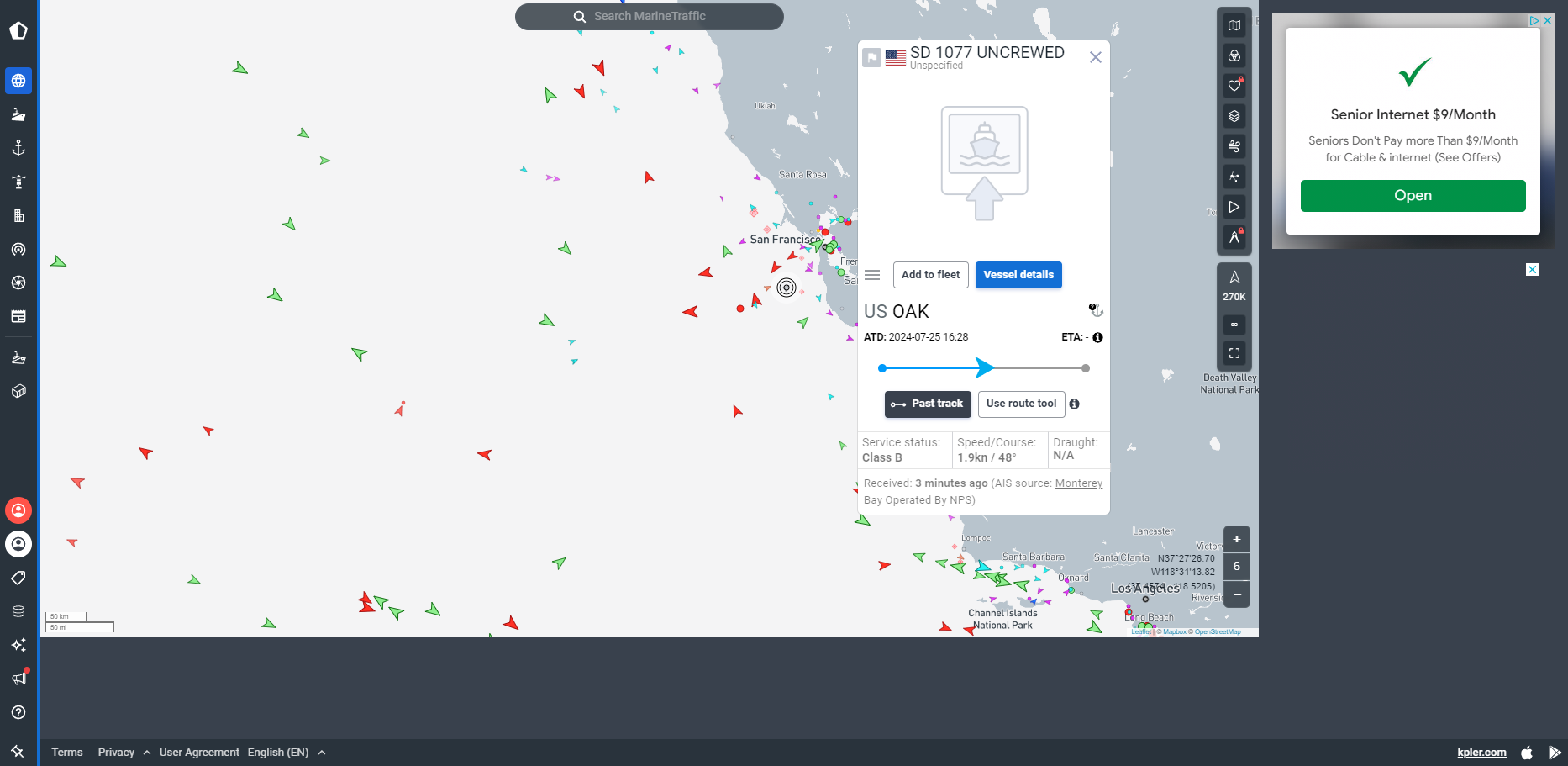Click the selected vessel target marker on map

pos(787,288)
